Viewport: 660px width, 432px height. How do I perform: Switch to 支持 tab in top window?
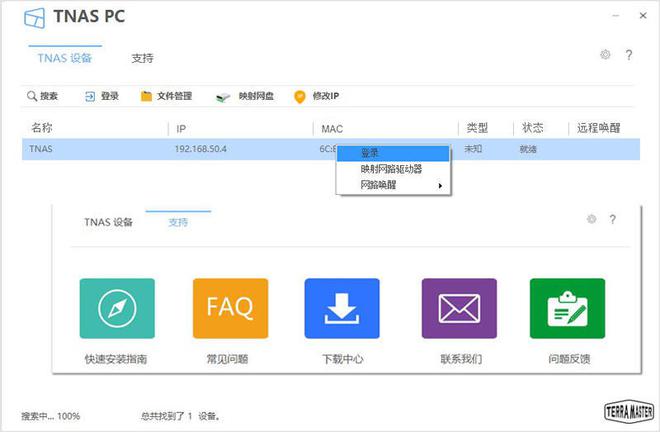142,58
